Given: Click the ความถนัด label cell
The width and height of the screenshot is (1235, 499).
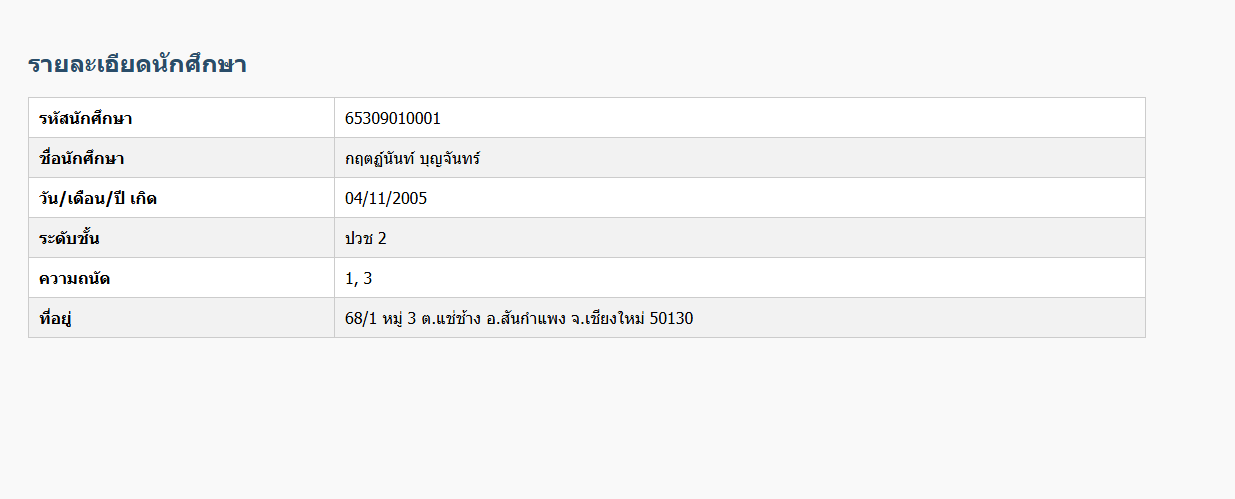Looking at the screenshot, I should pos(182,278).
